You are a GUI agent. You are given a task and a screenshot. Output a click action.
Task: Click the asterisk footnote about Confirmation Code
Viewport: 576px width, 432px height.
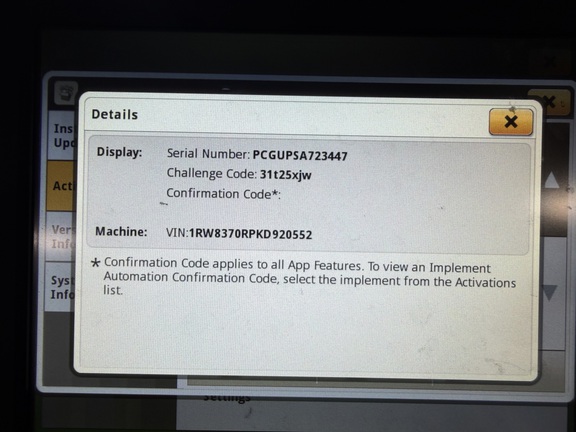click(304, 276)
